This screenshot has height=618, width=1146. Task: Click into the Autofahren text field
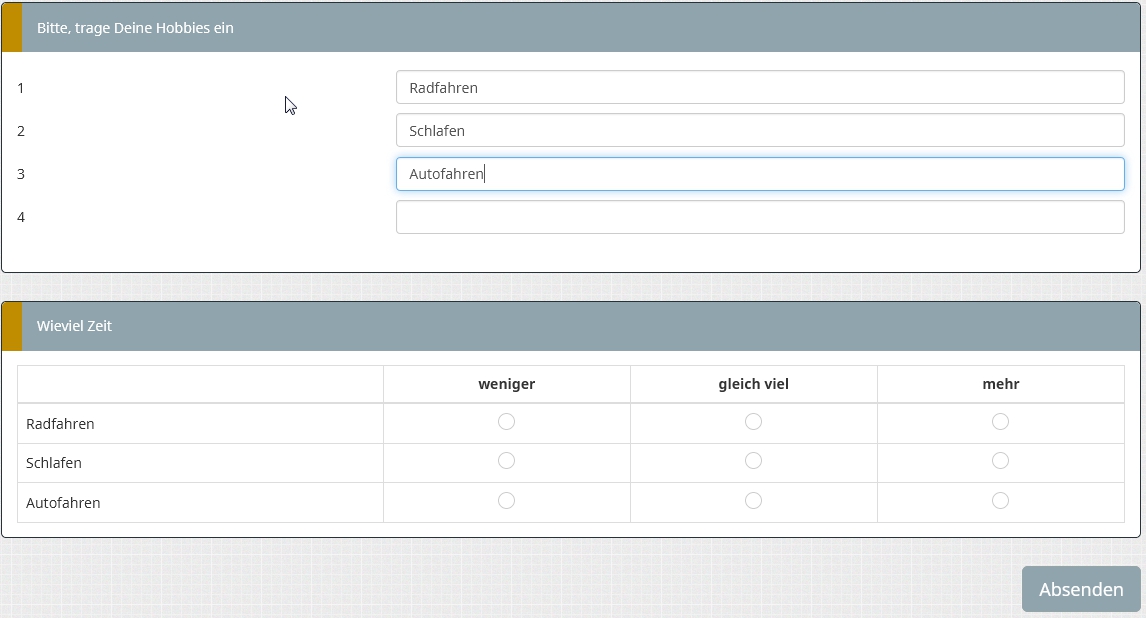tap(760, 174)
